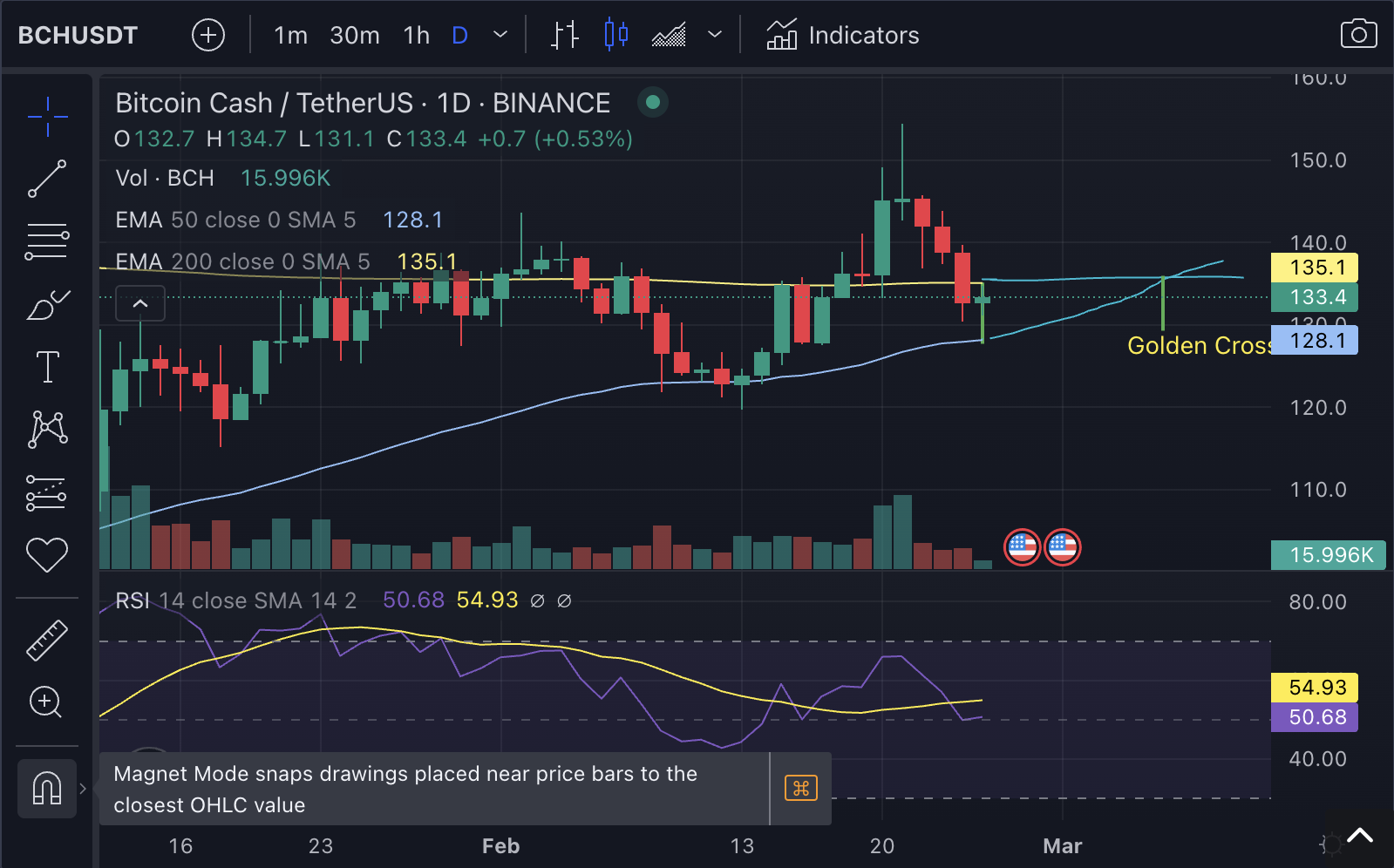Click the plus compare symbol button

[208, 35]
